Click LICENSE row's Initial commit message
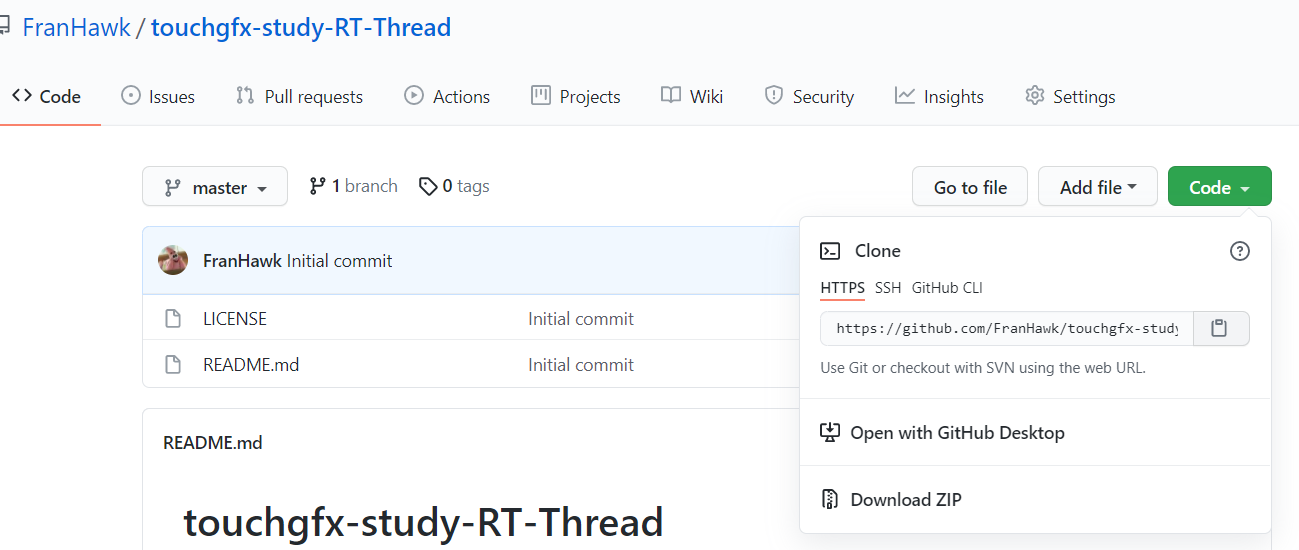The width and height of the screenshot is (1299, 550). click(581, 319)
